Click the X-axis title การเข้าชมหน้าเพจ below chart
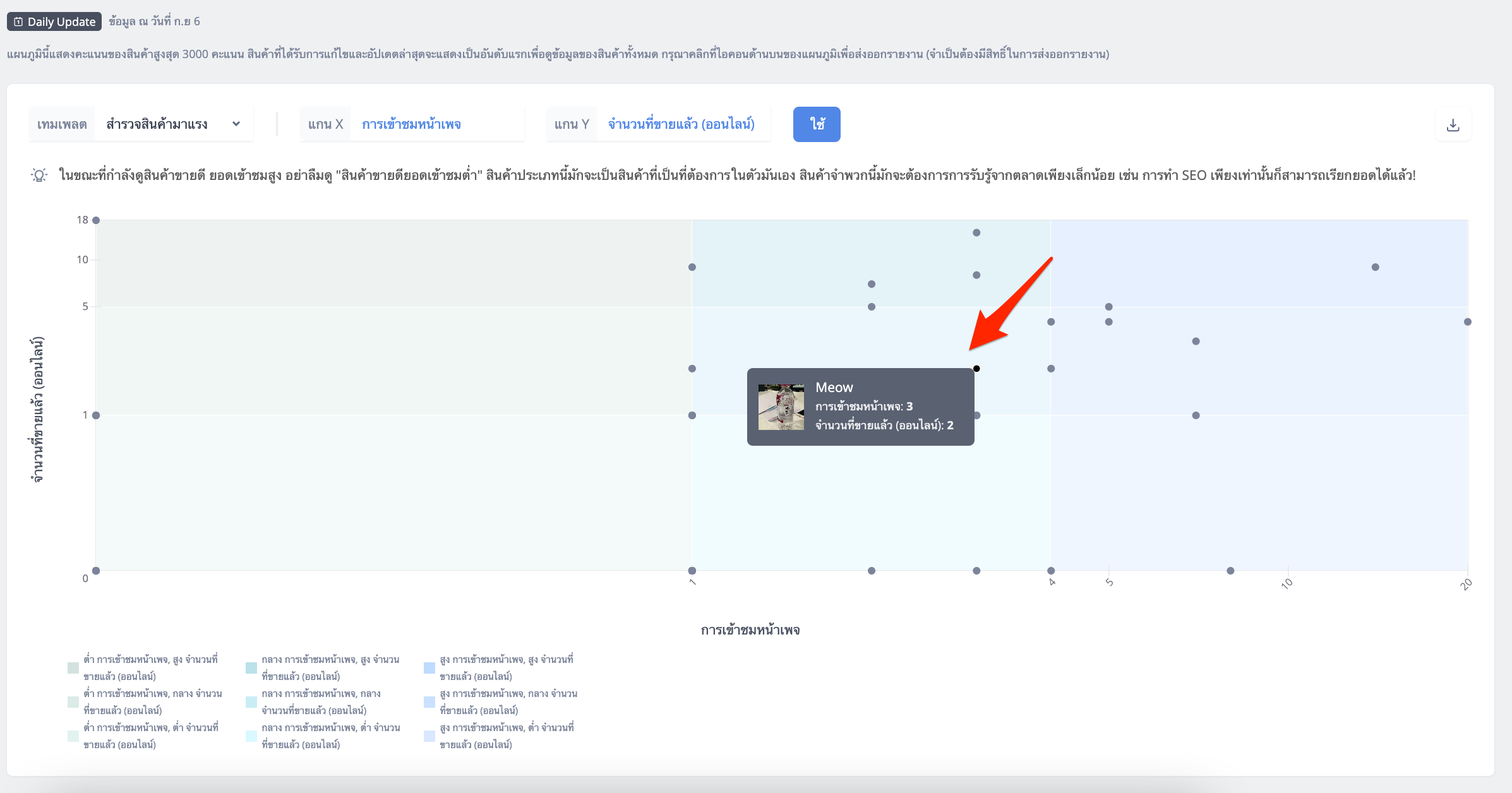The width and height of the screenshot is (1512, 793). [750, 630]
